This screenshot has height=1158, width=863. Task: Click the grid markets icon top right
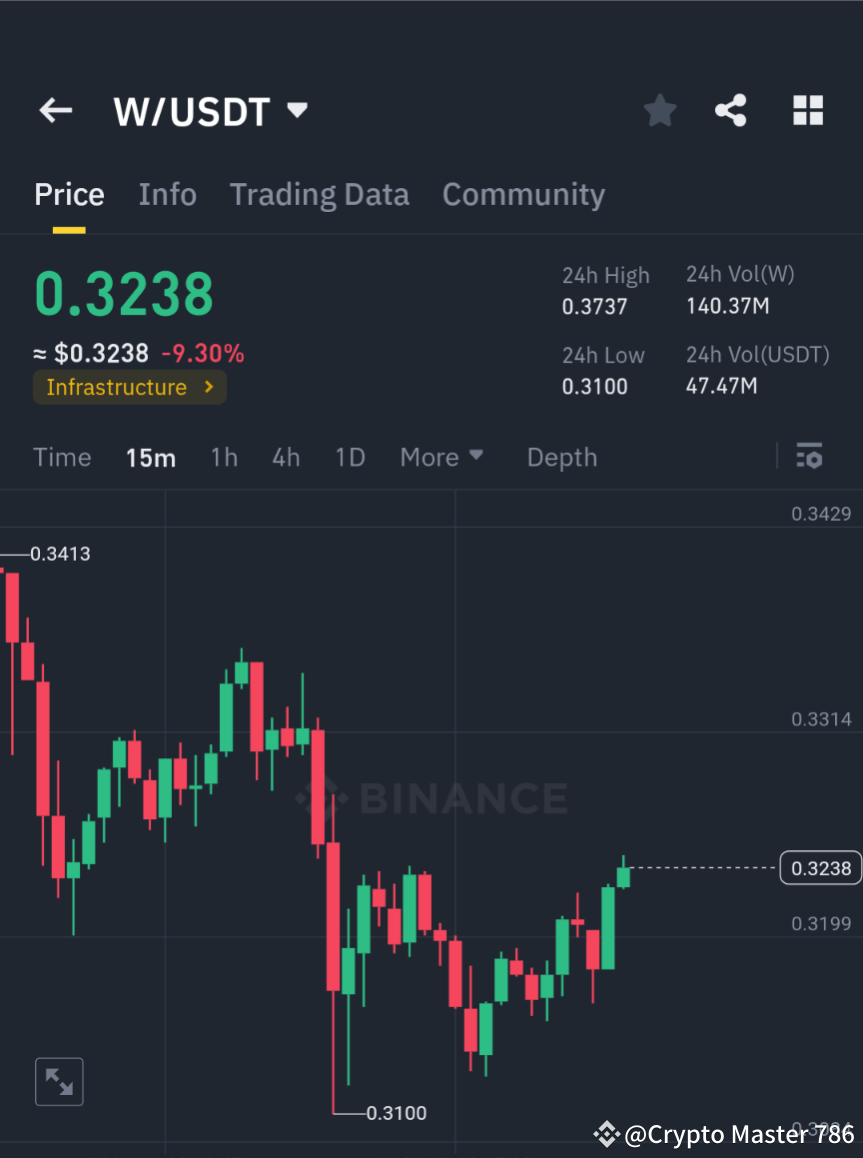[x=807, y=111]
